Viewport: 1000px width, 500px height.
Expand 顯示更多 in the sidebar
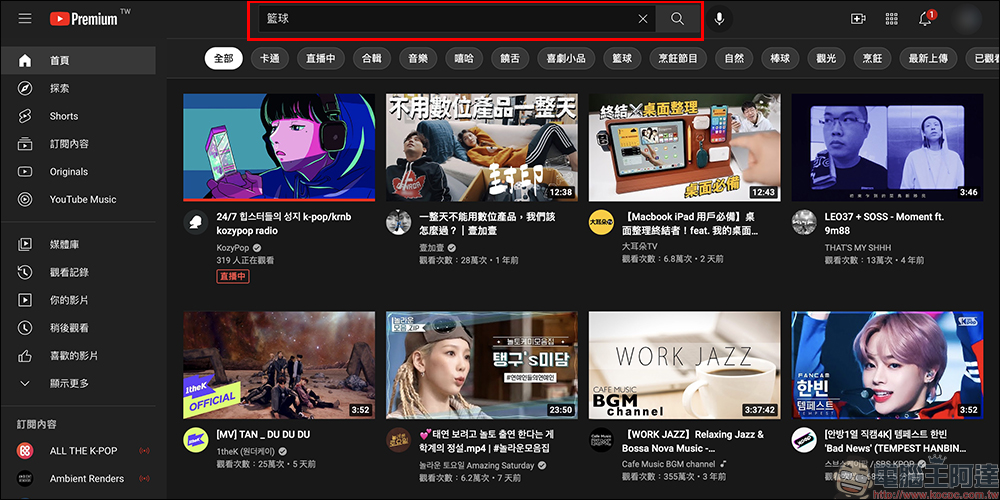(x=69, y=383)
